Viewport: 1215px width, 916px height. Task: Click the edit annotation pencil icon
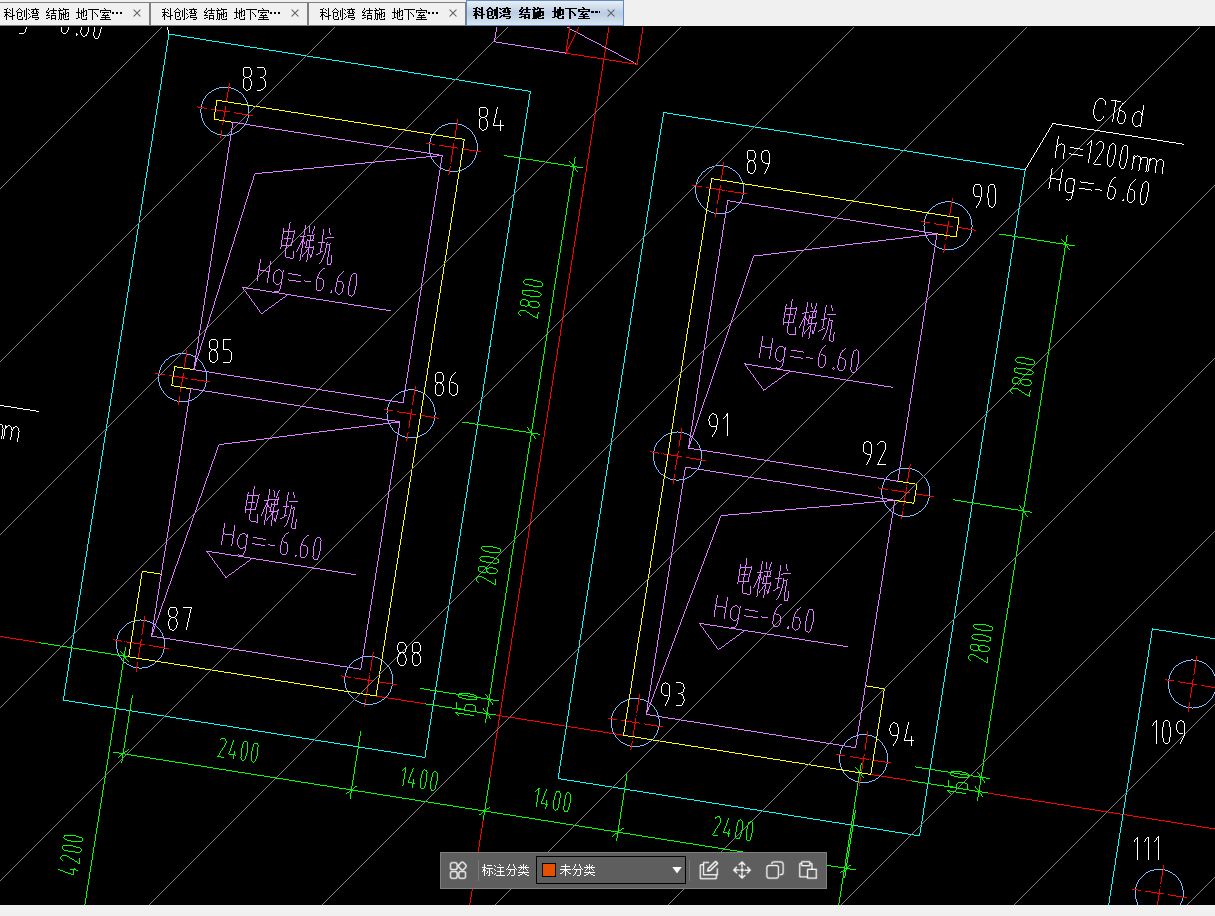(x=709, y=870)
